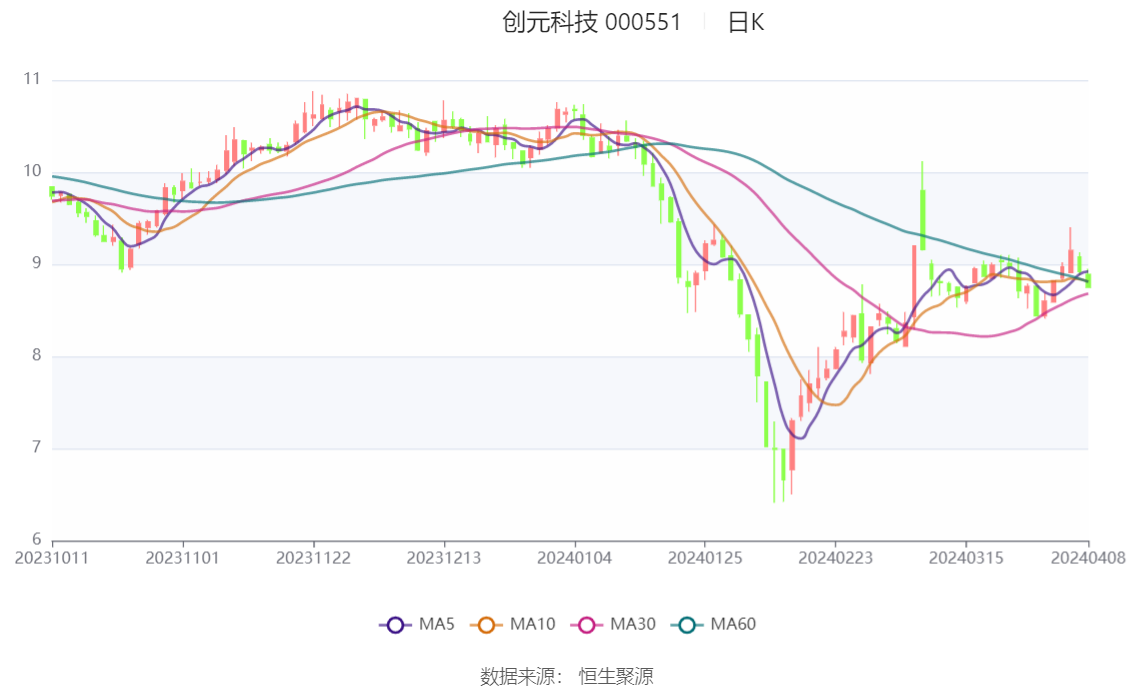Toggle the MA10 orange legend circle icon
Screen dimensions: 1134x689
[x=486, y=625]
